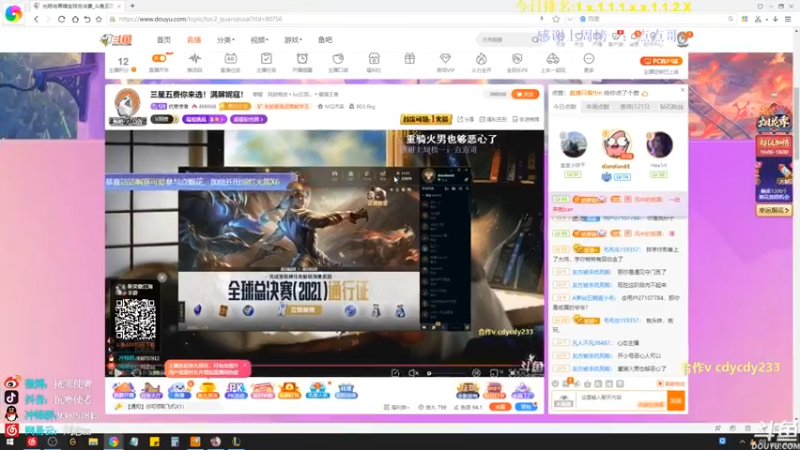Screen dimensions: 800x450
Task: Open the yellow trophy activity icon
Action: tap(207, 391)
